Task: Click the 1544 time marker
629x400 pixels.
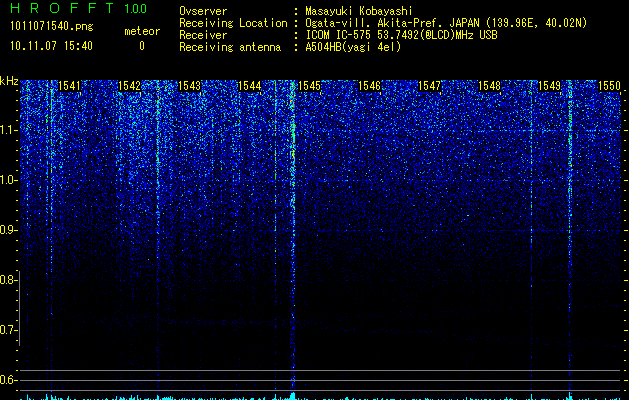Action: 250,86
